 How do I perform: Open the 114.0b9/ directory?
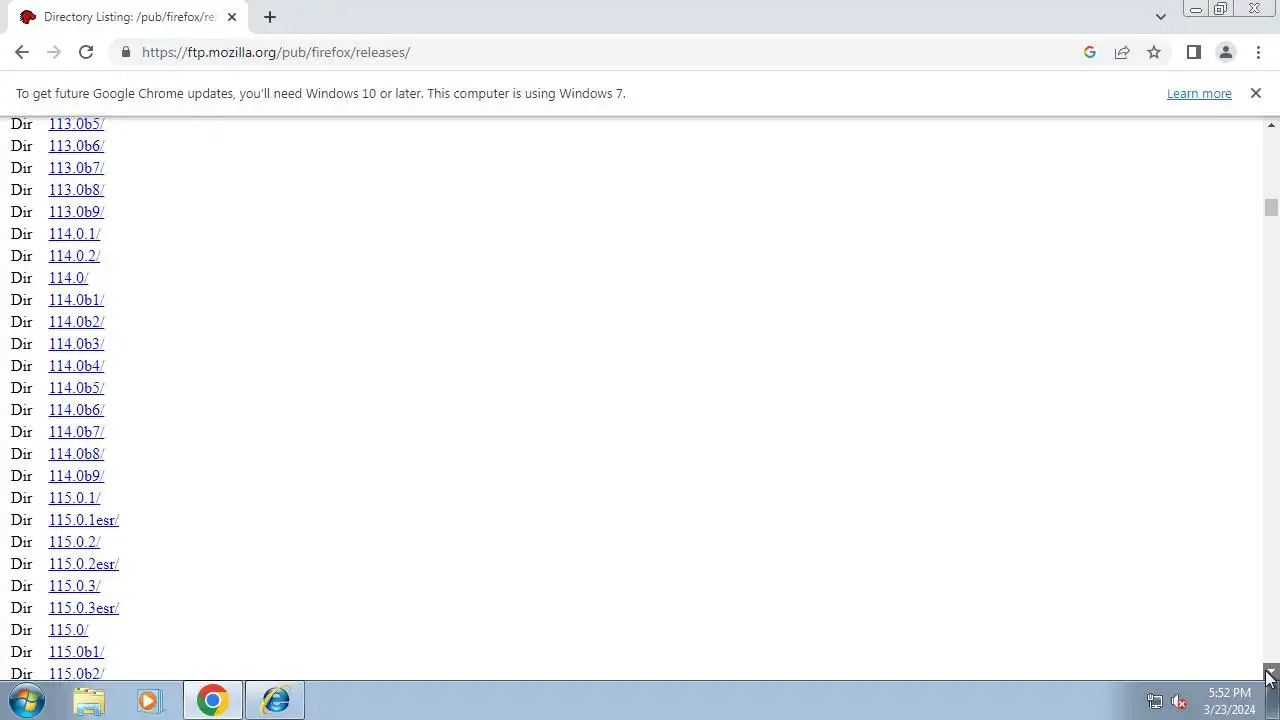(x=76, y=476)
